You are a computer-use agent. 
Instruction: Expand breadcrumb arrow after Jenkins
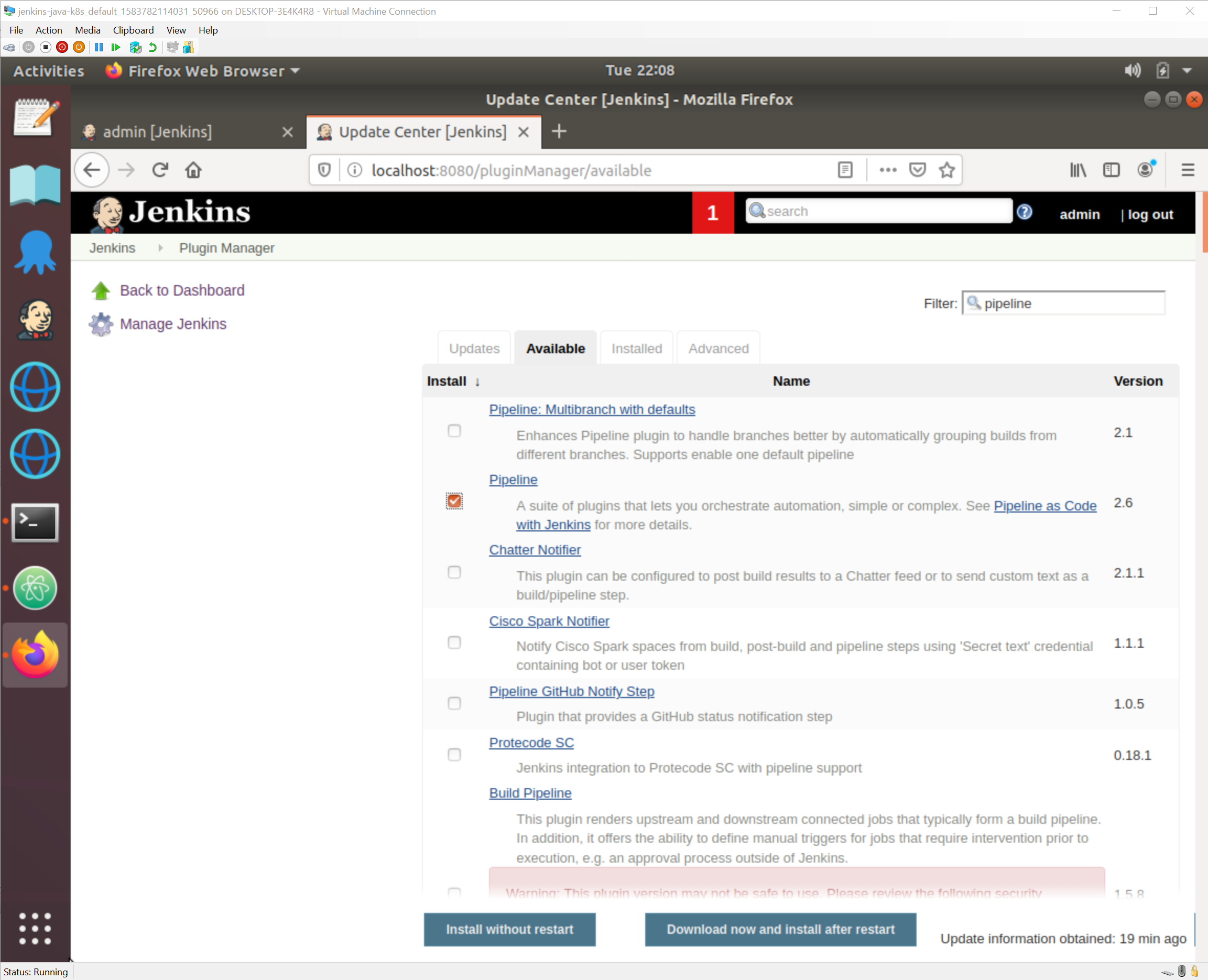160,248
